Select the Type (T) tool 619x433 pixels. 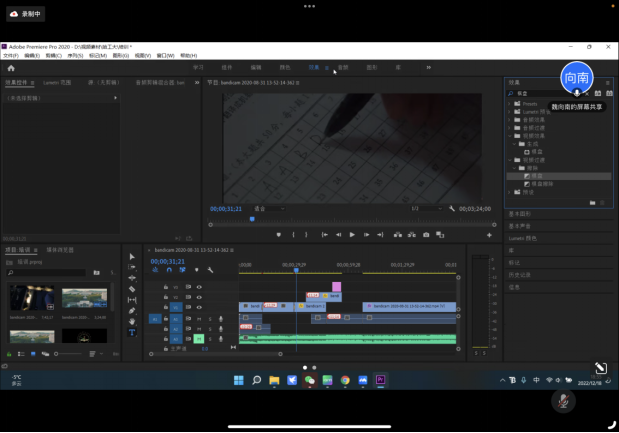(132, 332)
